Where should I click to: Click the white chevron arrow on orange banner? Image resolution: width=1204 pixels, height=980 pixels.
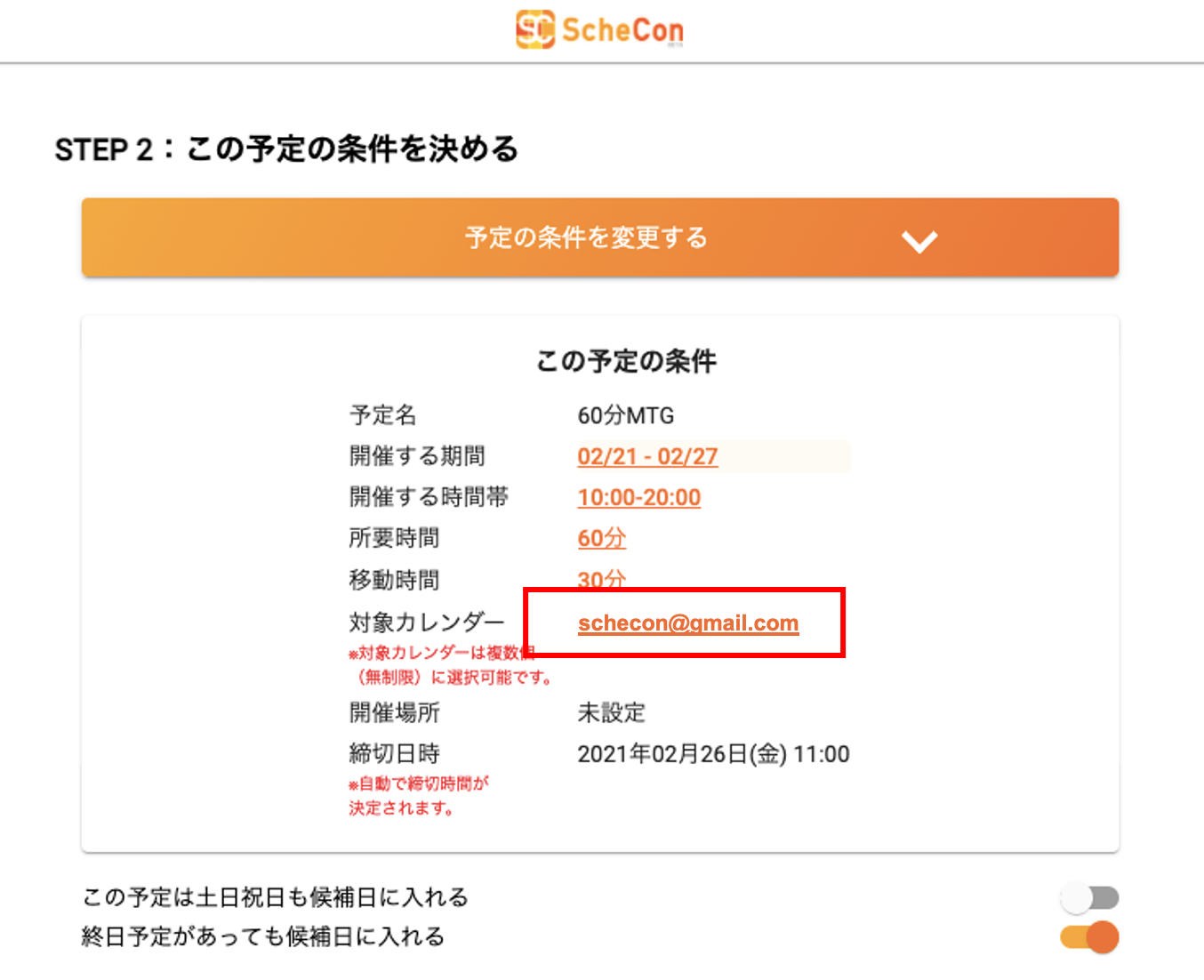[x=919, y=241]
